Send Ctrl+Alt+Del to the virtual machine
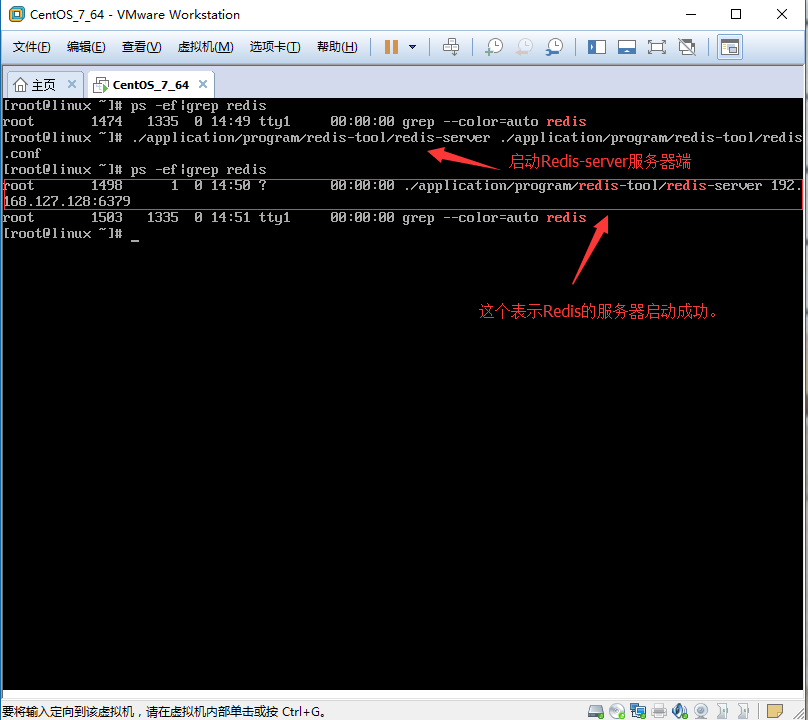808x720 pixels. (x=451, y=47)
